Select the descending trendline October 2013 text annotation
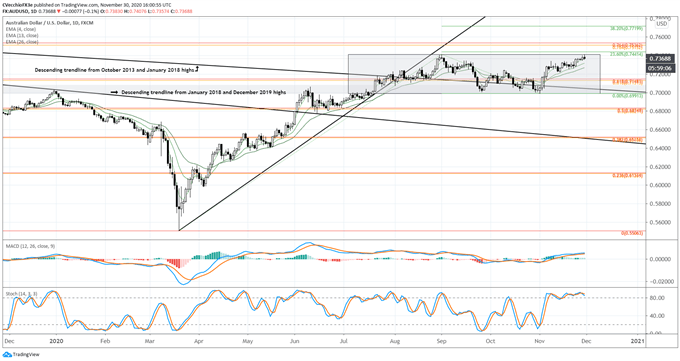 [x=114, y=69]
